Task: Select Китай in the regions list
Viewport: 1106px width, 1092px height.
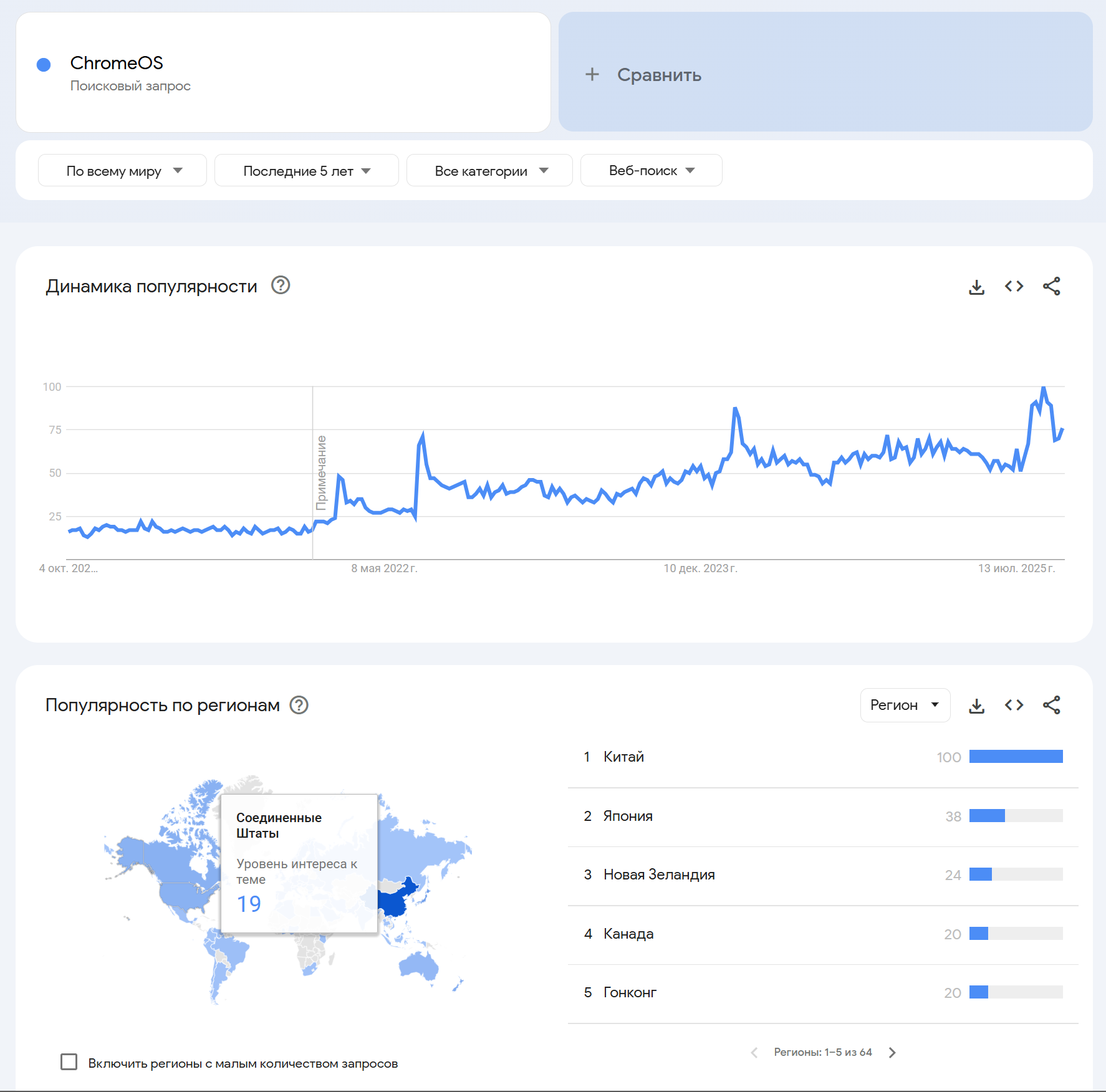Action: pyautogui.click(x=623, y=757)
